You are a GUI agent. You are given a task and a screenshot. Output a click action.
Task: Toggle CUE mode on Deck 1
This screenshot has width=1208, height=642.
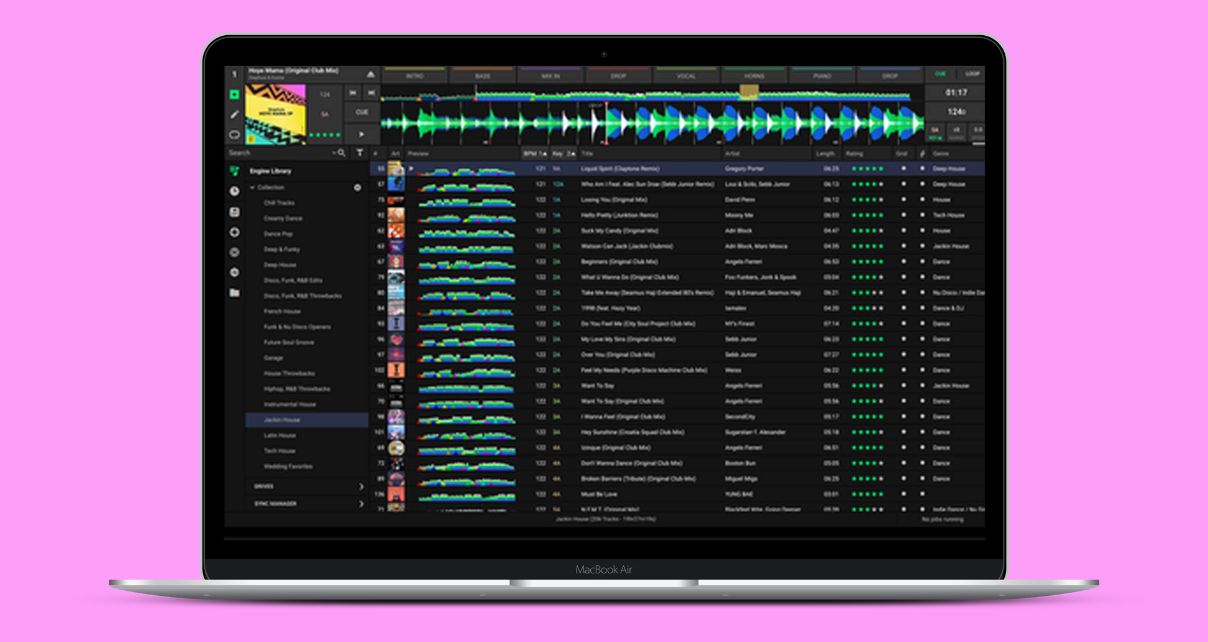pyautogui.click(x=363, y=112)
